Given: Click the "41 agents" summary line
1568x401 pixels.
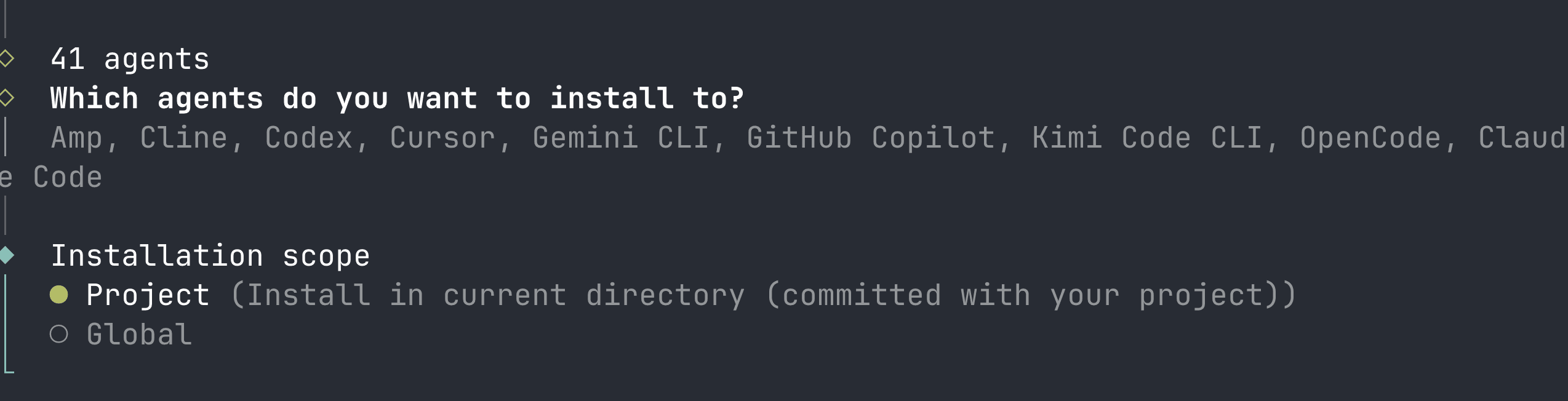Looking at the screenshot, I should coord(130,59).
